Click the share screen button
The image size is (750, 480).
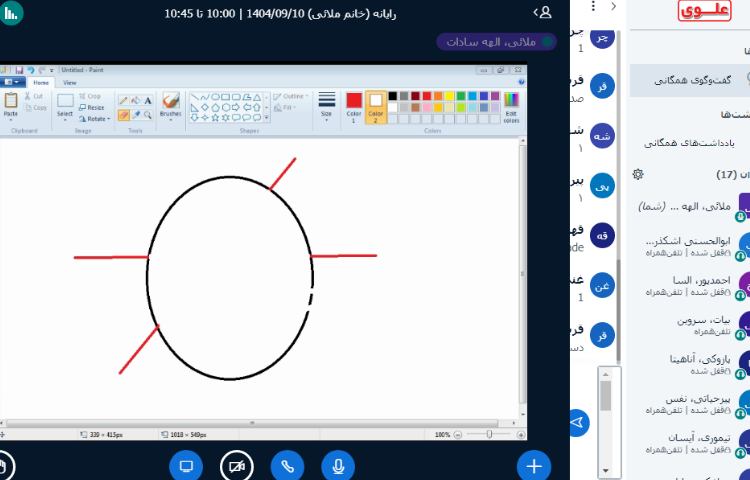pos(186,466)
